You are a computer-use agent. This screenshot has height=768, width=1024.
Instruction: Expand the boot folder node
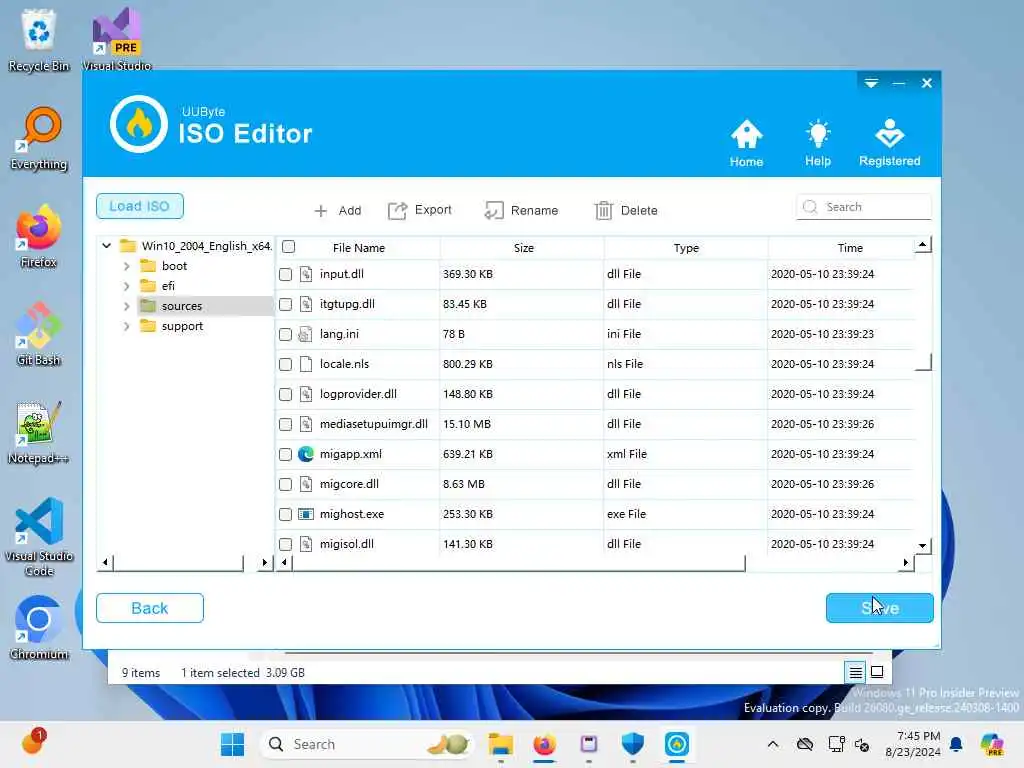click(127, 266)
